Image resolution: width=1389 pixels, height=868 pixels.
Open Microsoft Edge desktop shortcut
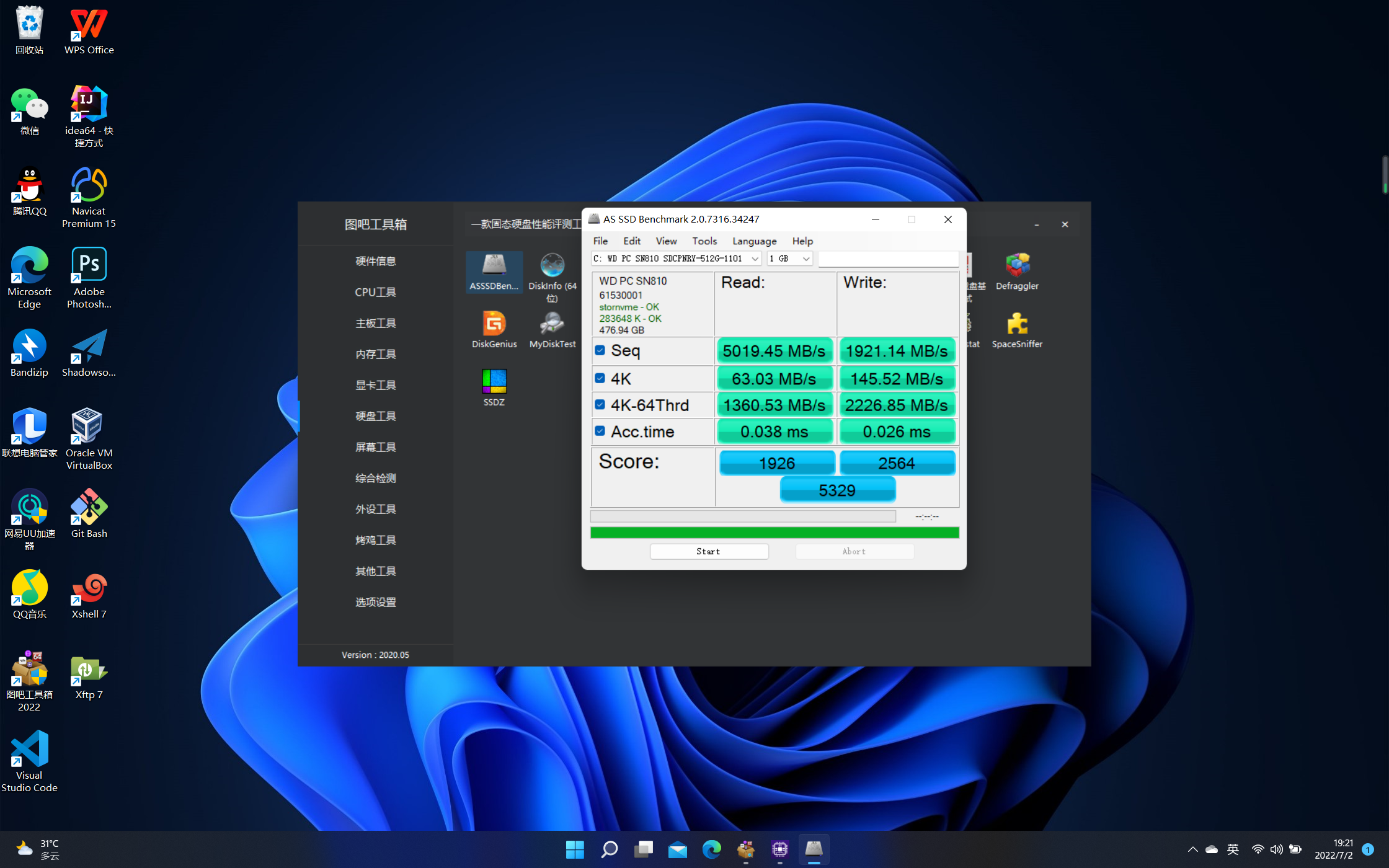coord(29,278)
